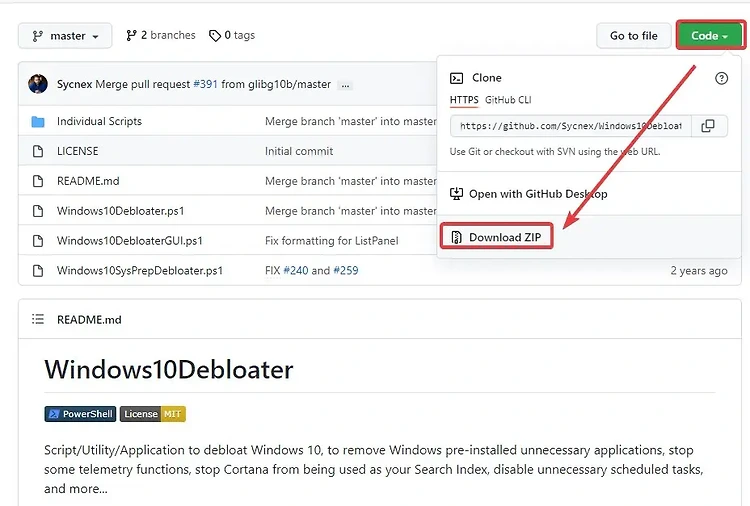Open the master branch dropdown

[65, 36]
